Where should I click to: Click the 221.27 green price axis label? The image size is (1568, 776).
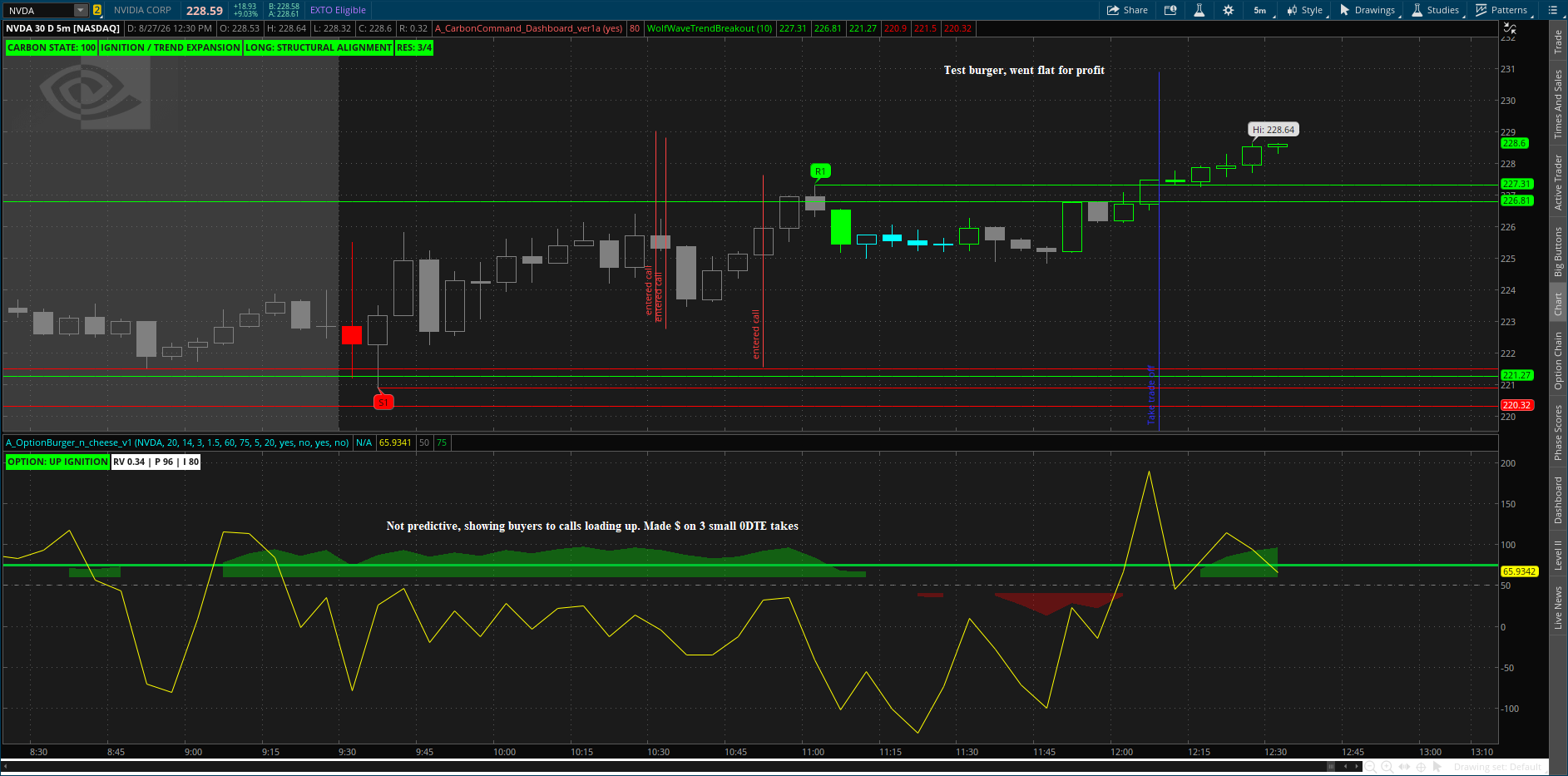point(1516,375)
